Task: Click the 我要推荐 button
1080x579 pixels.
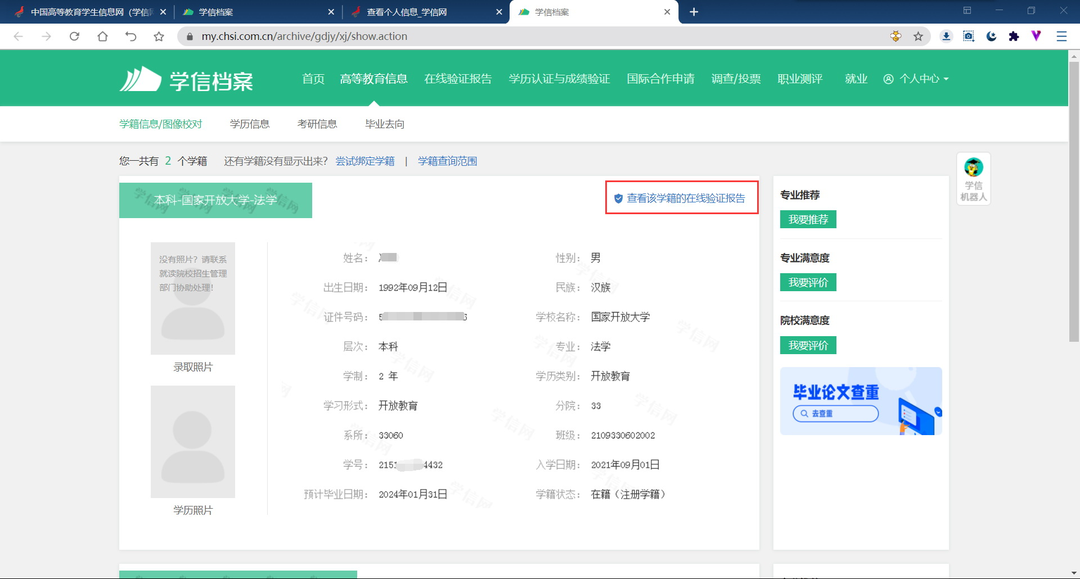Action: tap(808, 219)
